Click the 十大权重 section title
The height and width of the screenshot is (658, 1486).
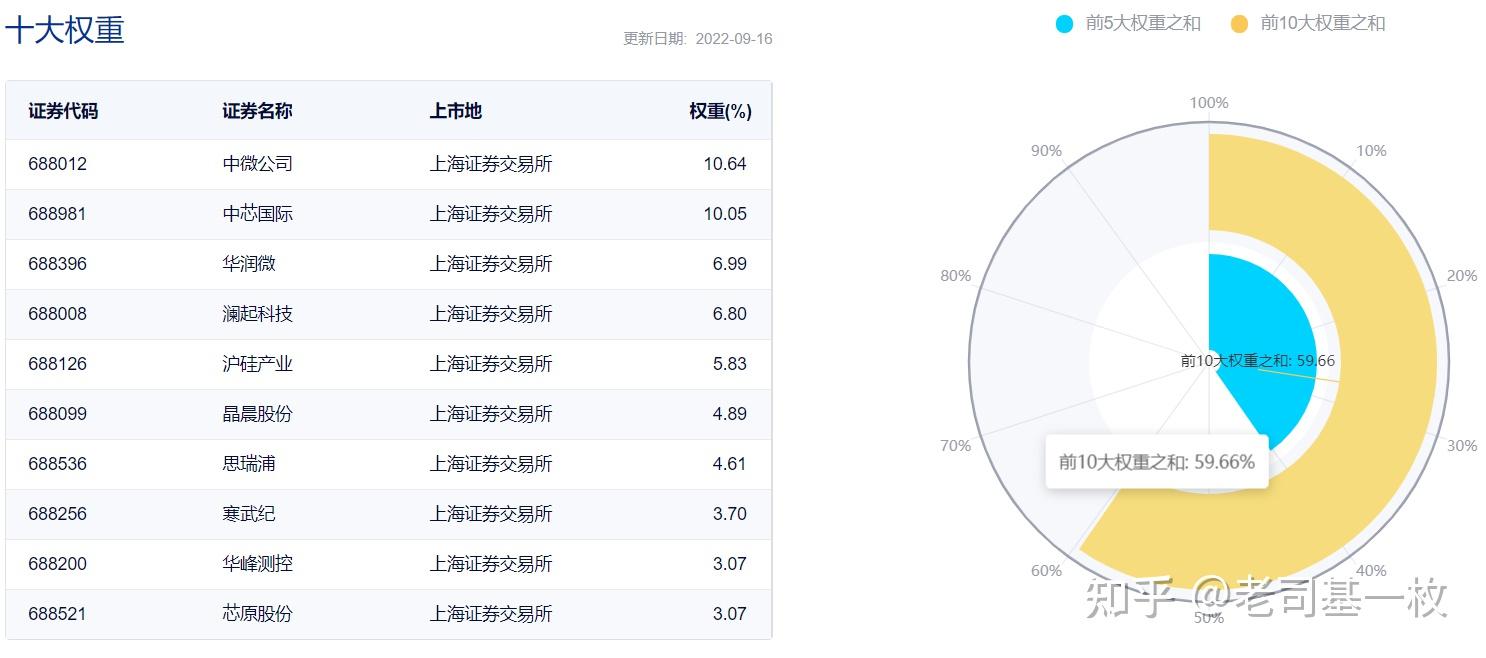(x=65, y=30)
